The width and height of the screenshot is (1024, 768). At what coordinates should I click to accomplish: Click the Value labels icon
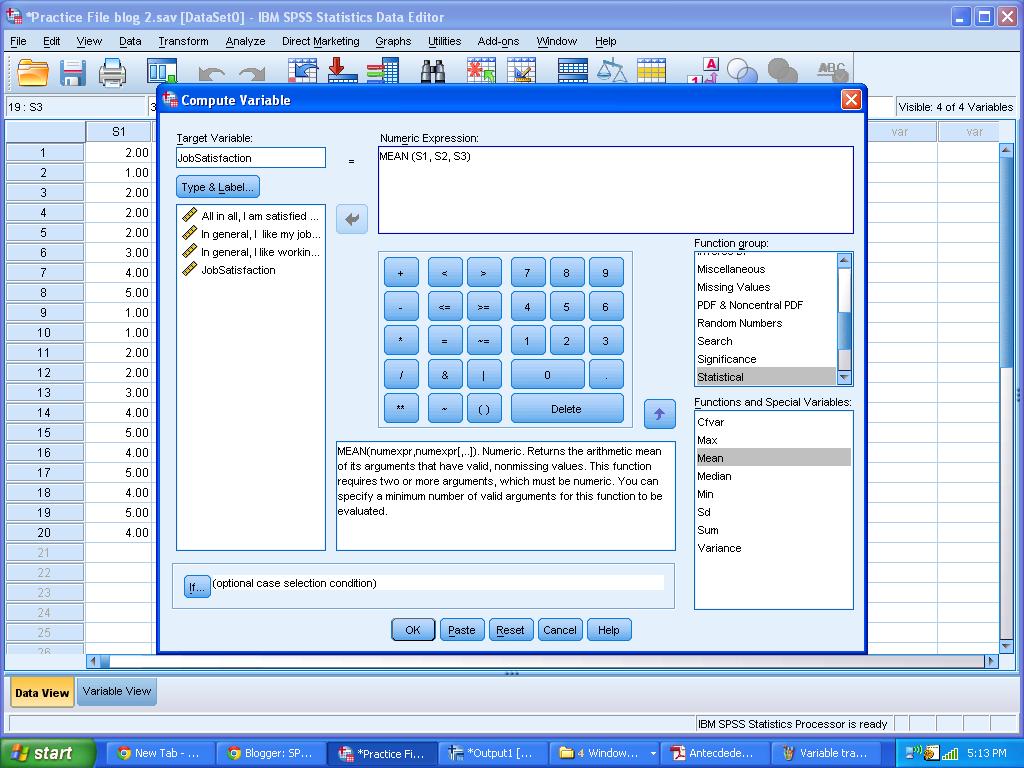point(704,71)
